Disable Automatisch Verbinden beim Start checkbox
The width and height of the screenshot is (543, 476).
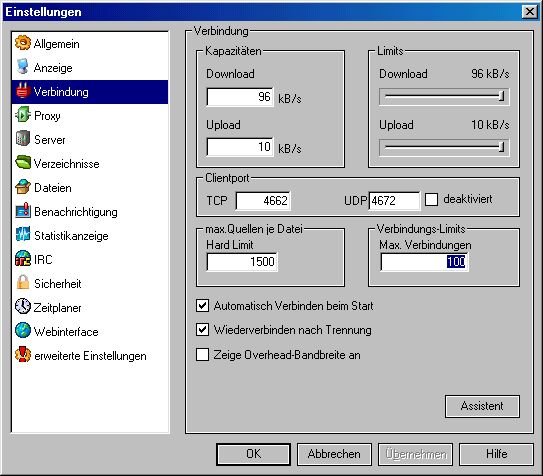[202, 306]
